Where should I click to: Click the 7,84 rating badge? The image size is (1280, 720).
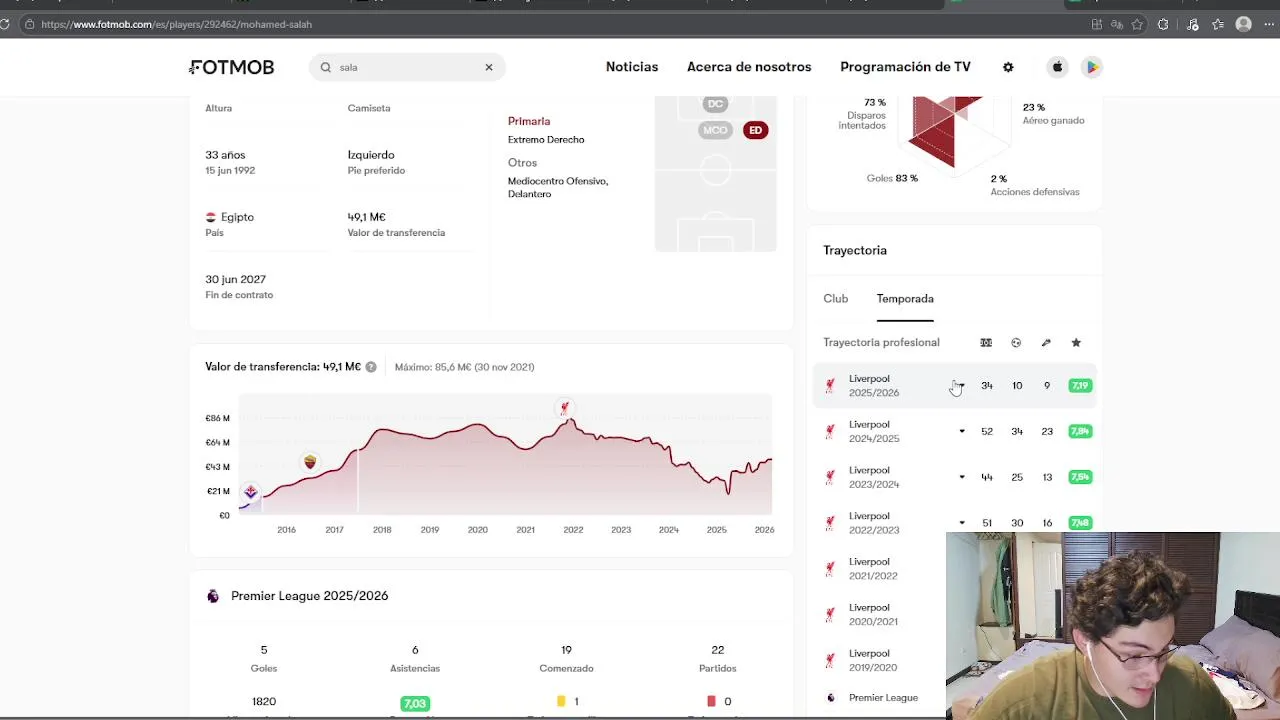(1080, 432)
